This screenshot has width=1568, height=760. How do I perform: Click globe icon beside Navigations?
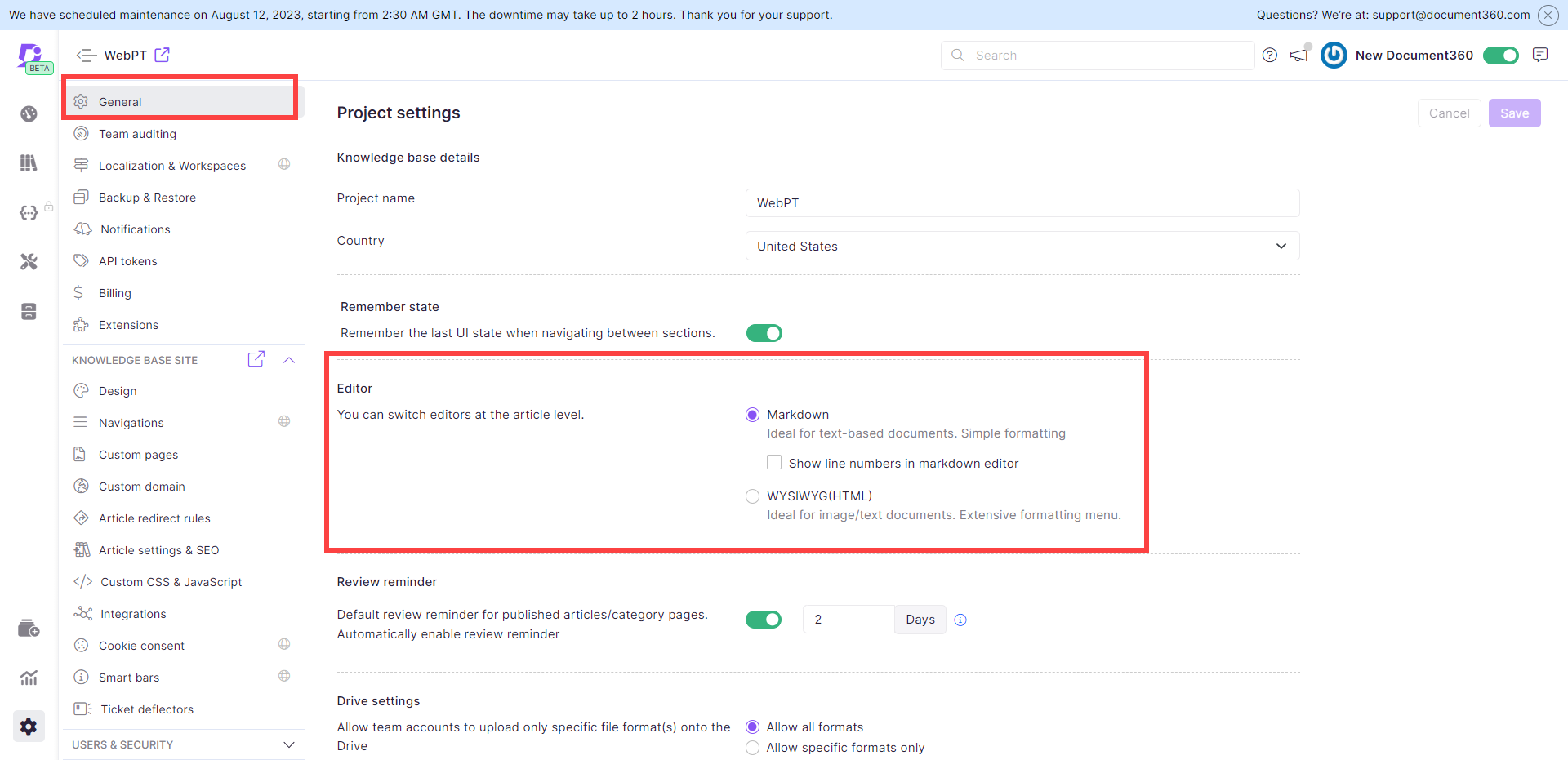(x=284, y=421)
